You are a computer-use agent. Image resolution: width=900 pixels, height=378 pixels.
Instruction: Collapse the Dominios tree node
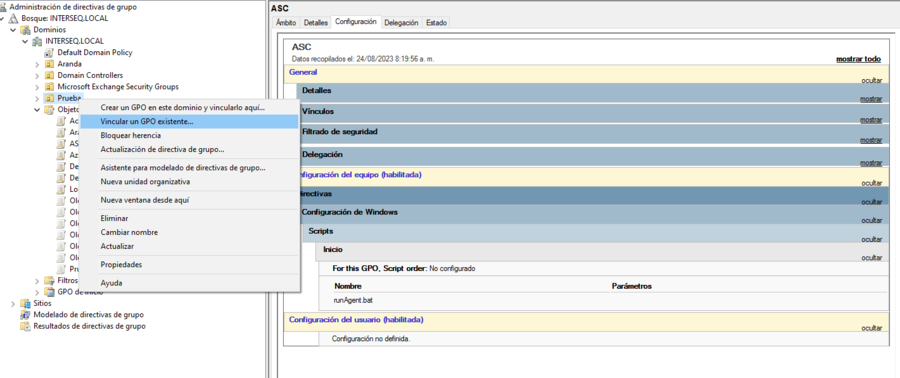click(x=13, y=29)
